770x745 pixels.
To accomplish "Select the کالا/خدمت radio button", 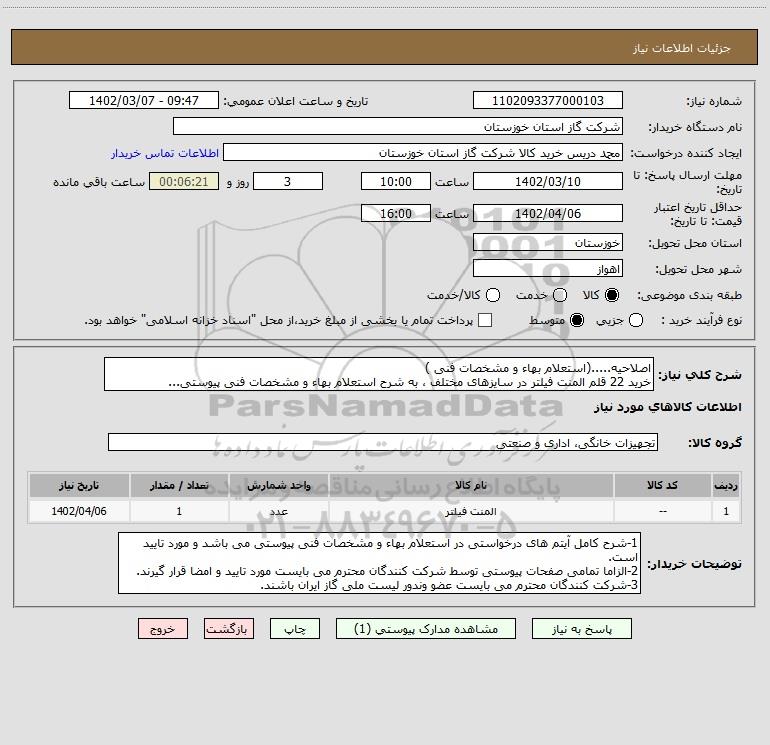I will pyautogui.click(x=493, y=295).
